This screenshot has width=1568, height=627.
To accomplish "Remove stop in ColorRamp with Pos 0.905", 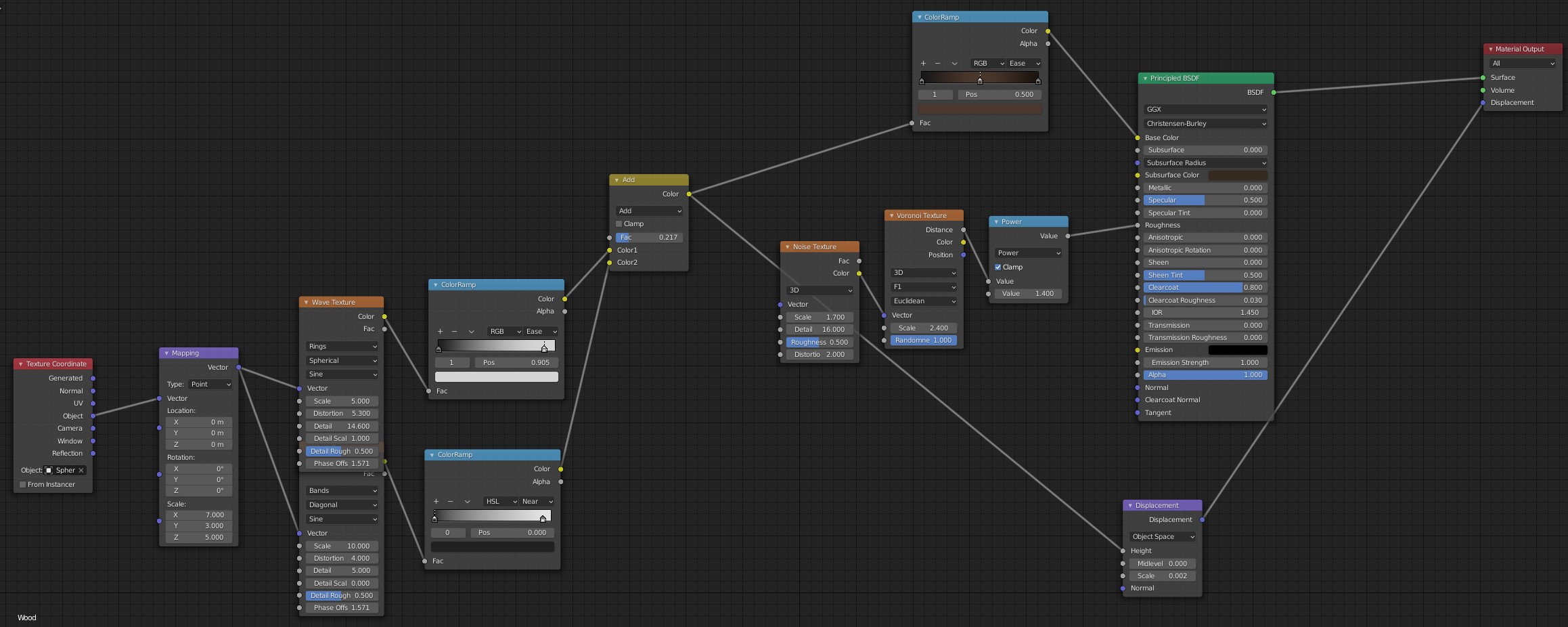I will point(454,331).
